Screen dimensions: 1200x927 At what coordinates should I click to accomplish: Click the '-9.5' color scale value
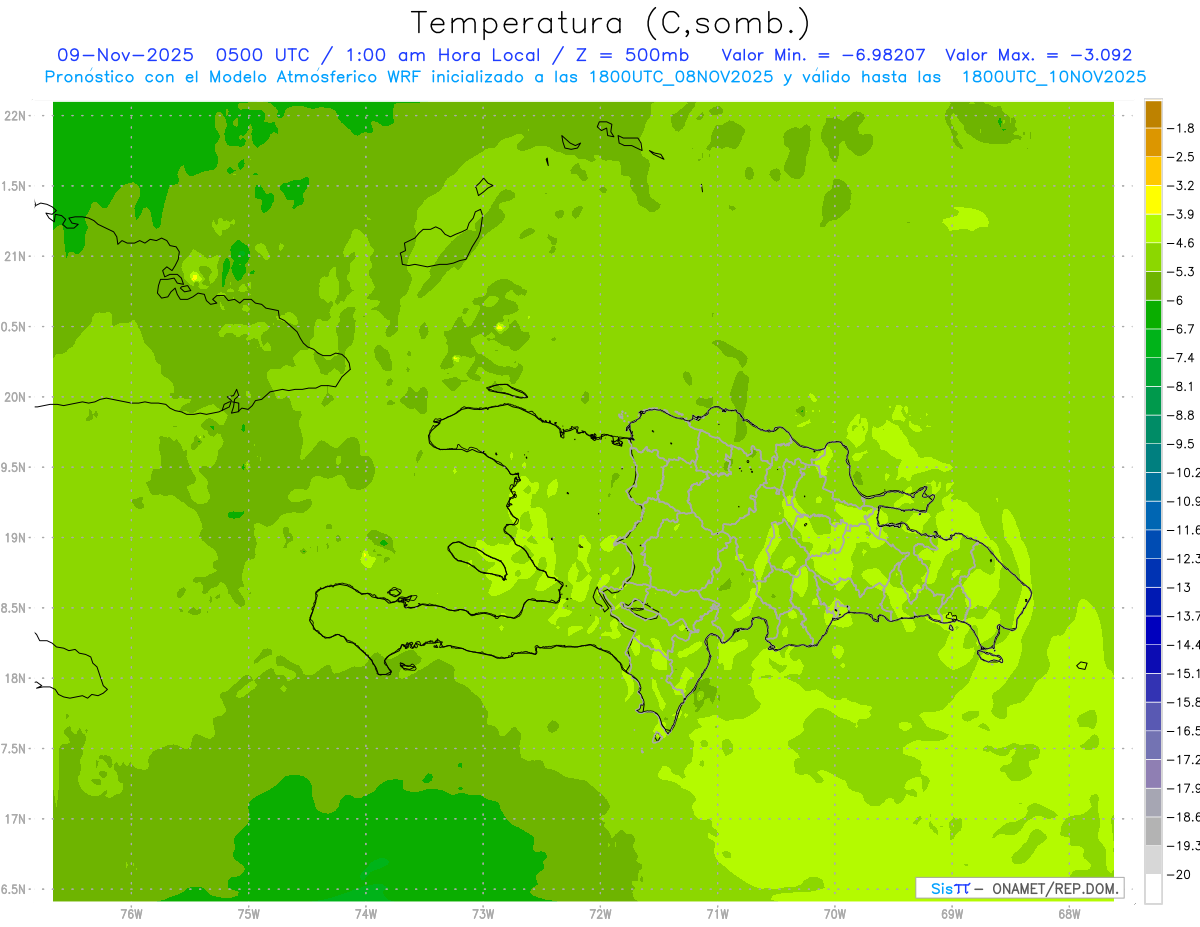1181,443
